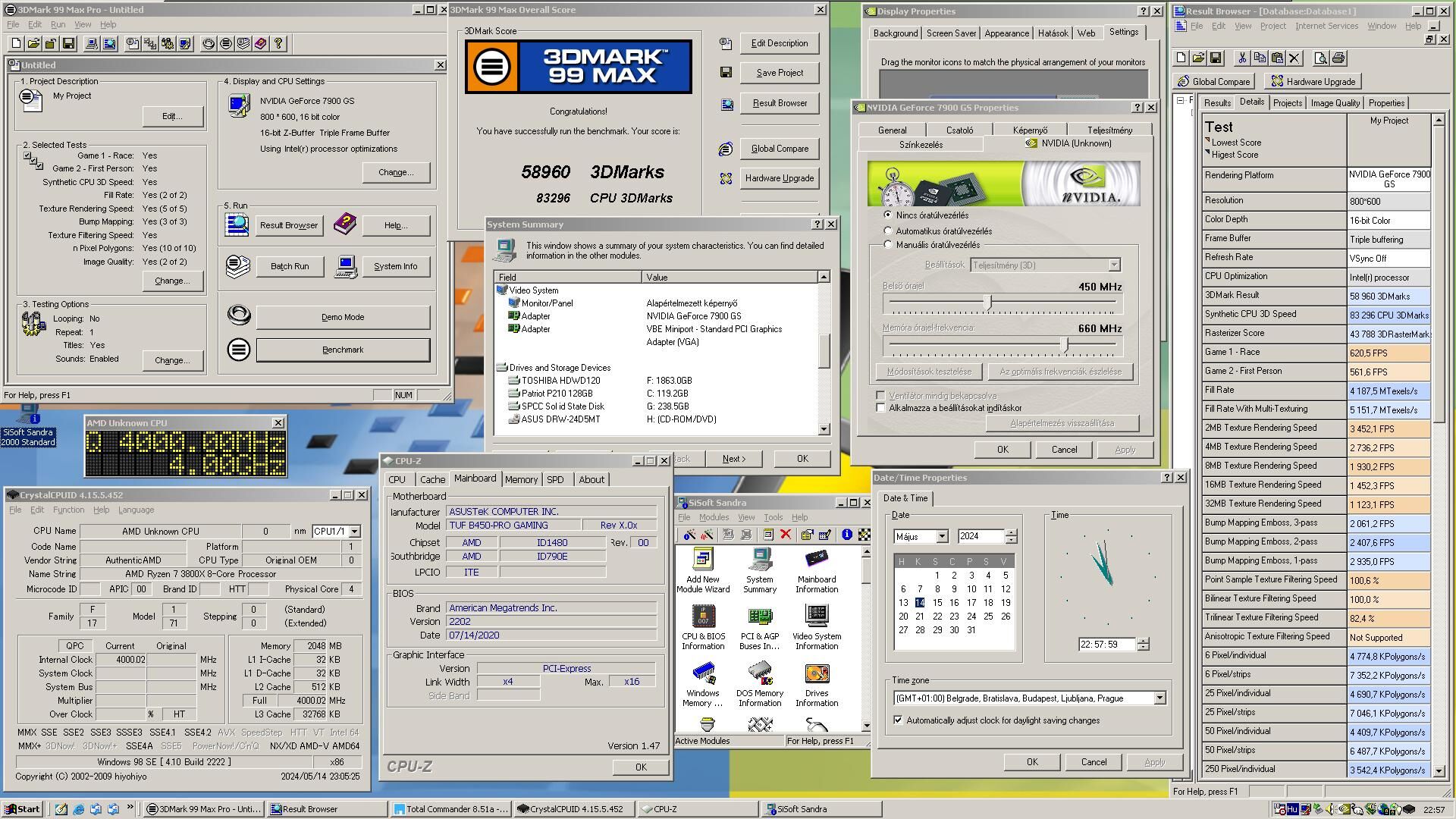Open Mainboard Information module in Sandra

(x=816, y=571)
